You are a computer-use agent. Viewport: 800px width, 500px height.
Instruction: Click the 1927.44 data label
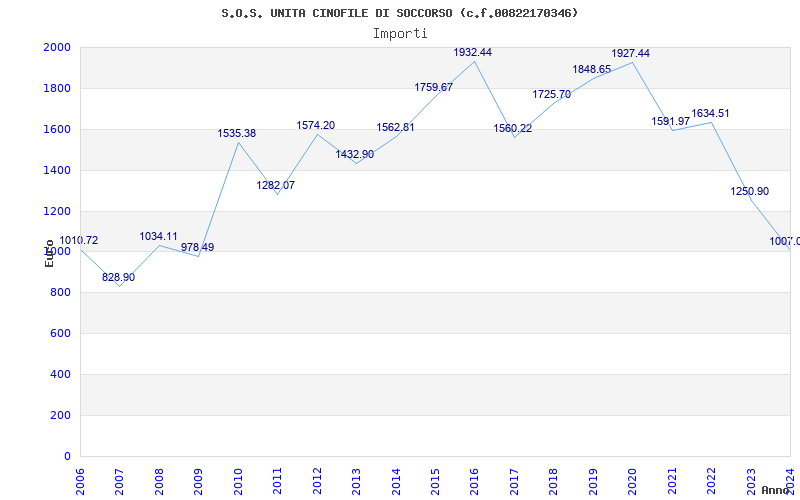pos(631,53)
